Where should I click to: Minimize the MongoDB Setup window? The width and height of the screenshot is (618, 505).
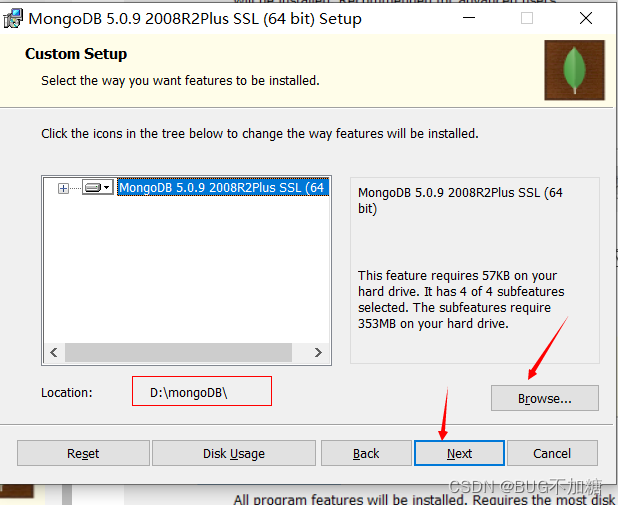coord(469,18)
